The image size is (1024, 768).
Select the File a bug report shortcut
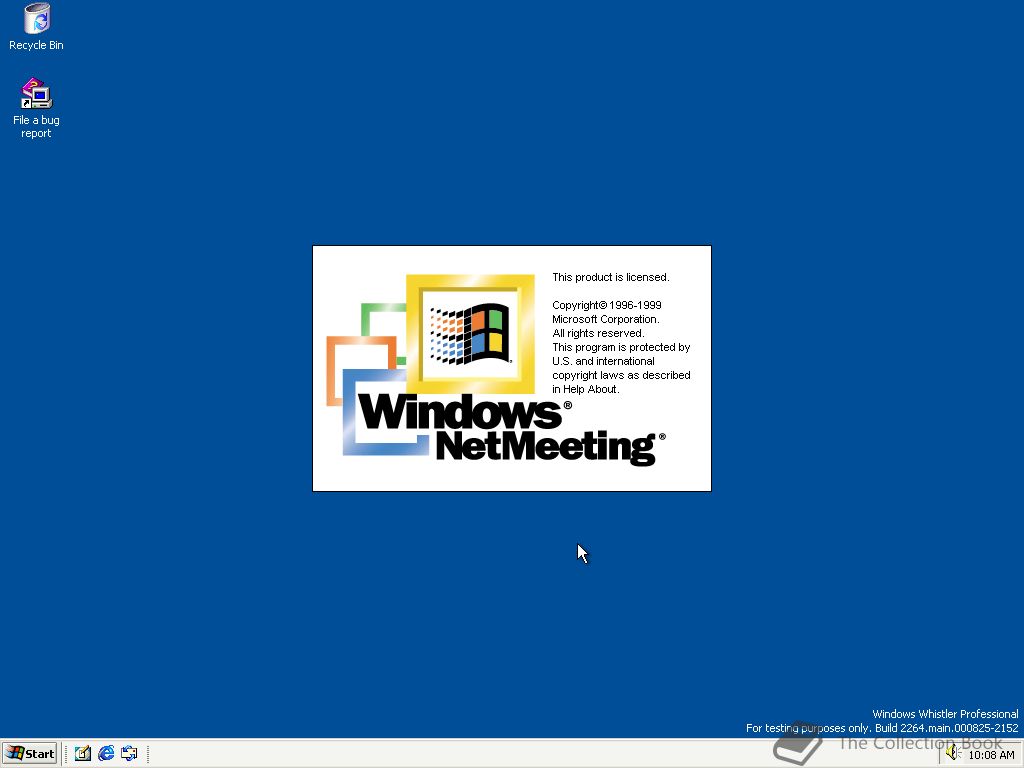[x=36, y=108]
